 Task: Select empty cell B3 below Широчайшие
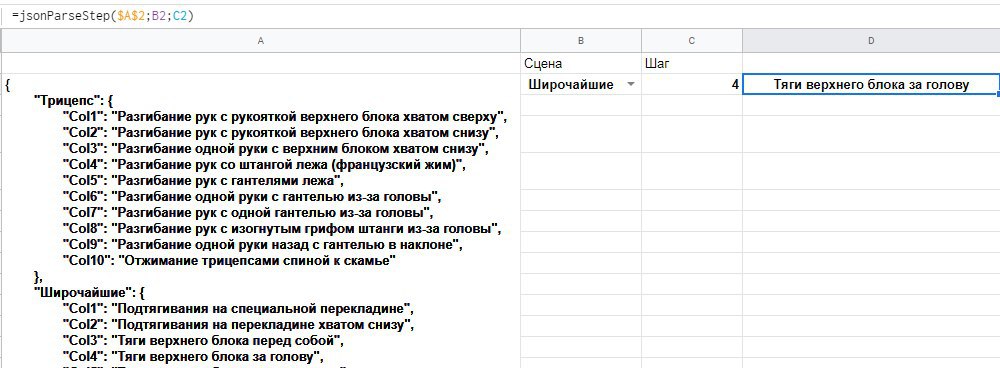pos(581,105)
